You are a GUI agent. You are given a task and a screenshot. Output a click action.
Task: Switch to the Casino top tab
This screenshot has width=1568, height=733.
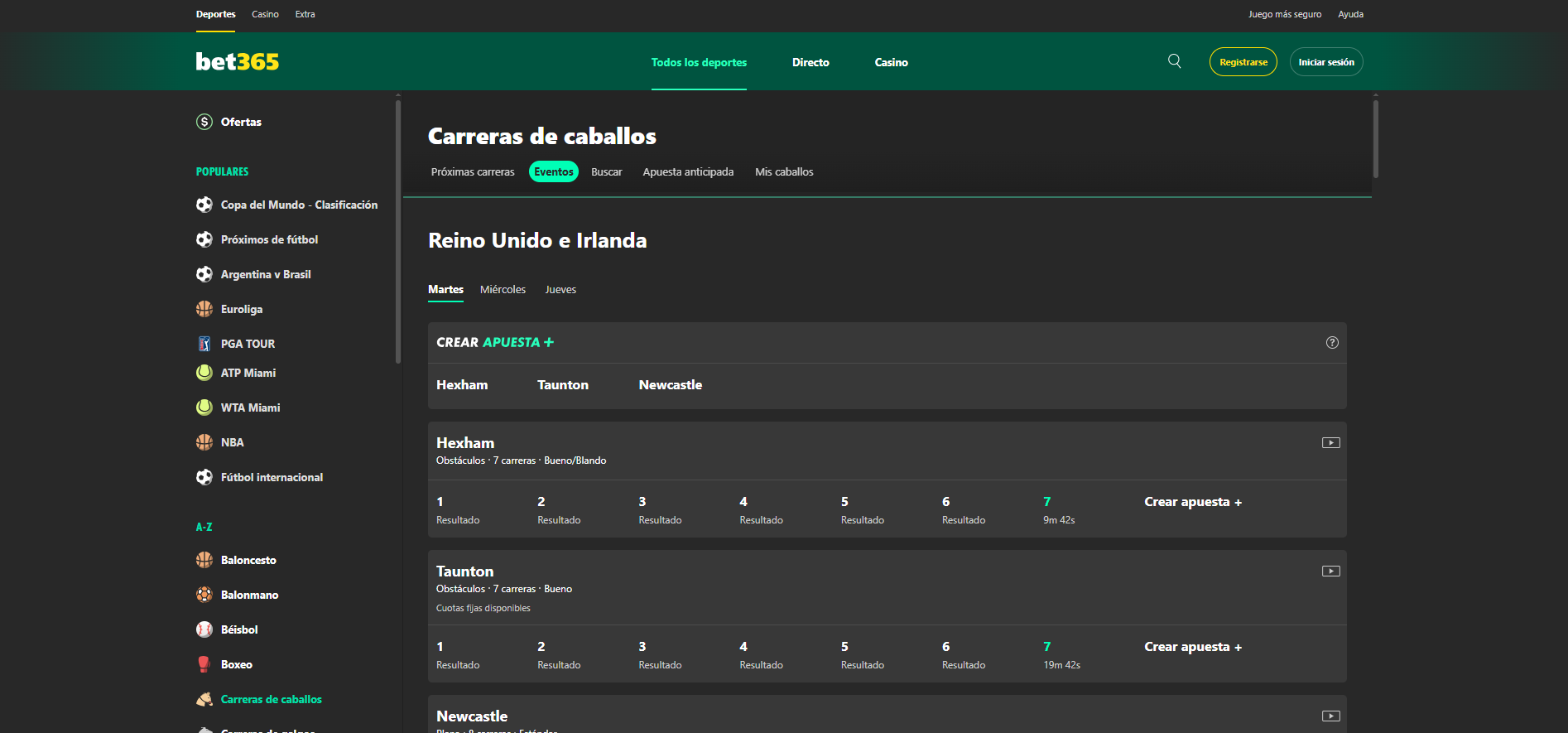(265, 14)
